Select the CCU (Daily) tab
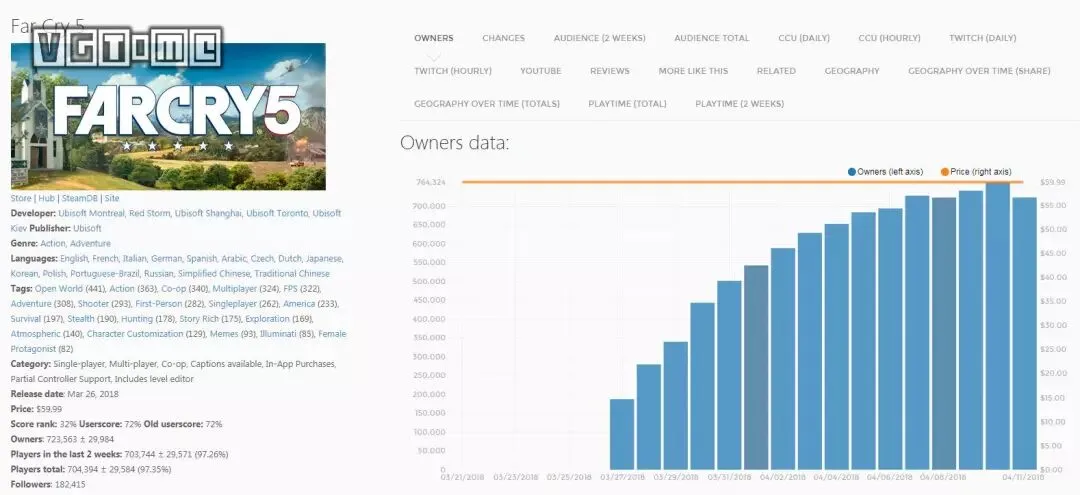The height and width of the screenshot is (495, 1080). click(804, 38)
